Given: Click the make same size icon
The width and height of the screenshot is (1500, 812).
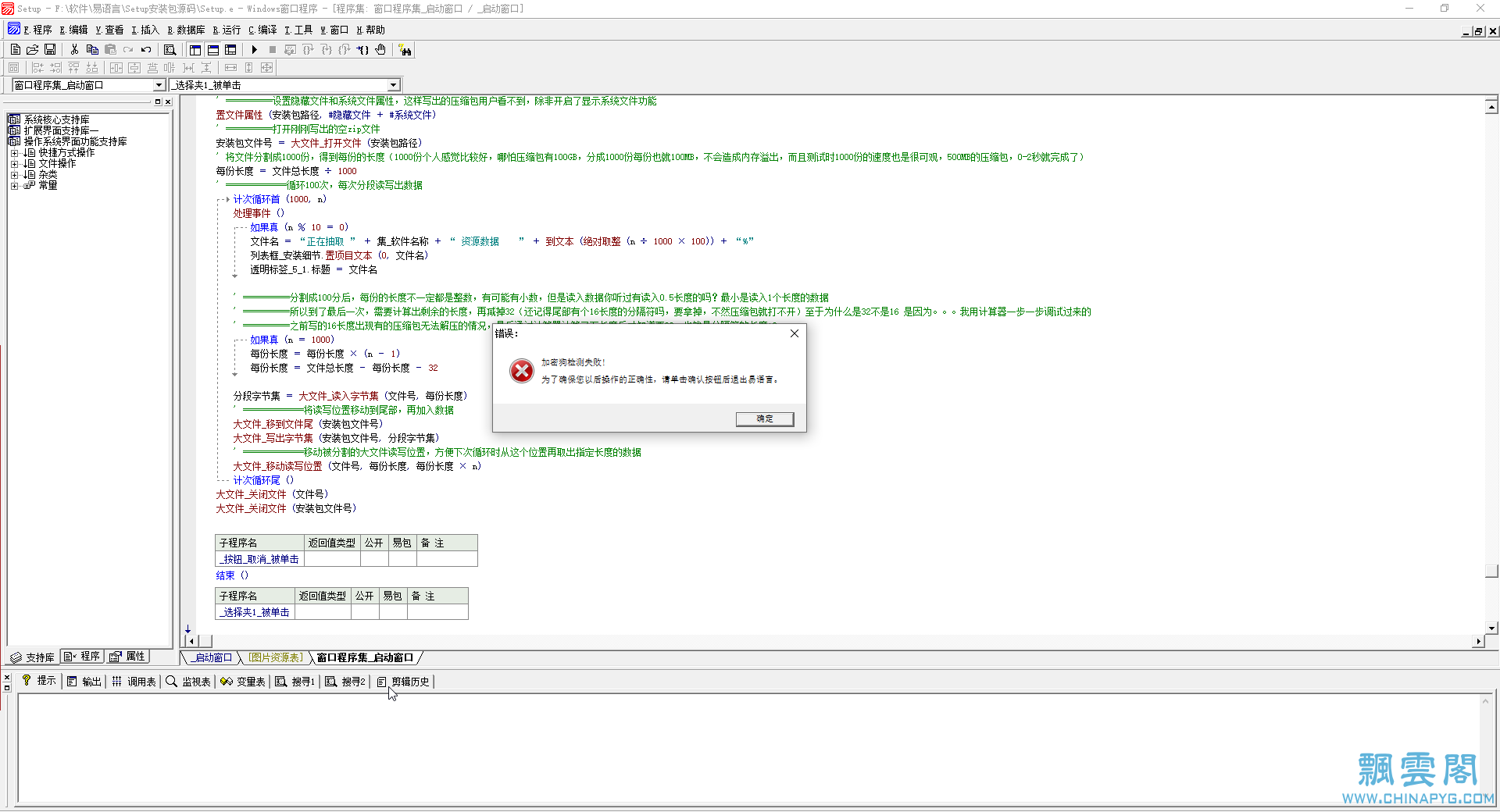Looking at the screenshot, I should (266, 67).
